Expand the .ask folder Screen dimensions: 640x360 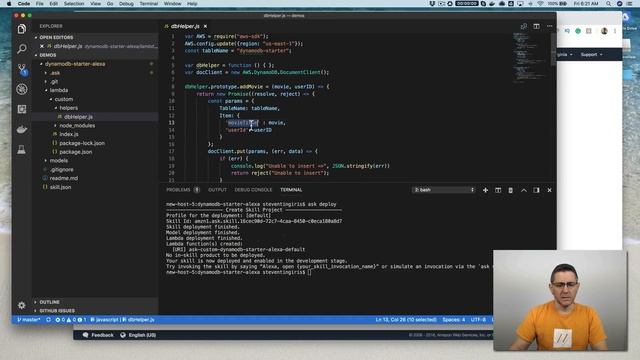[x=55, y=73]
